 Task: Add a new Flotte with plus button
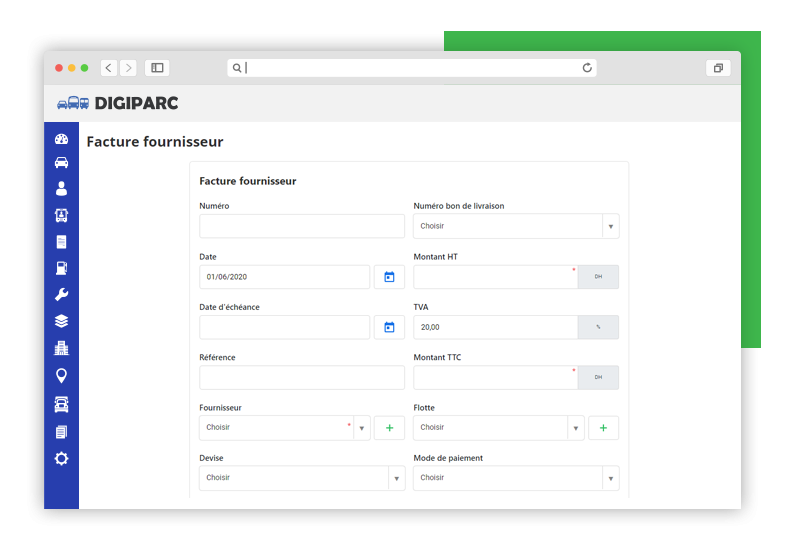point(603,428)
